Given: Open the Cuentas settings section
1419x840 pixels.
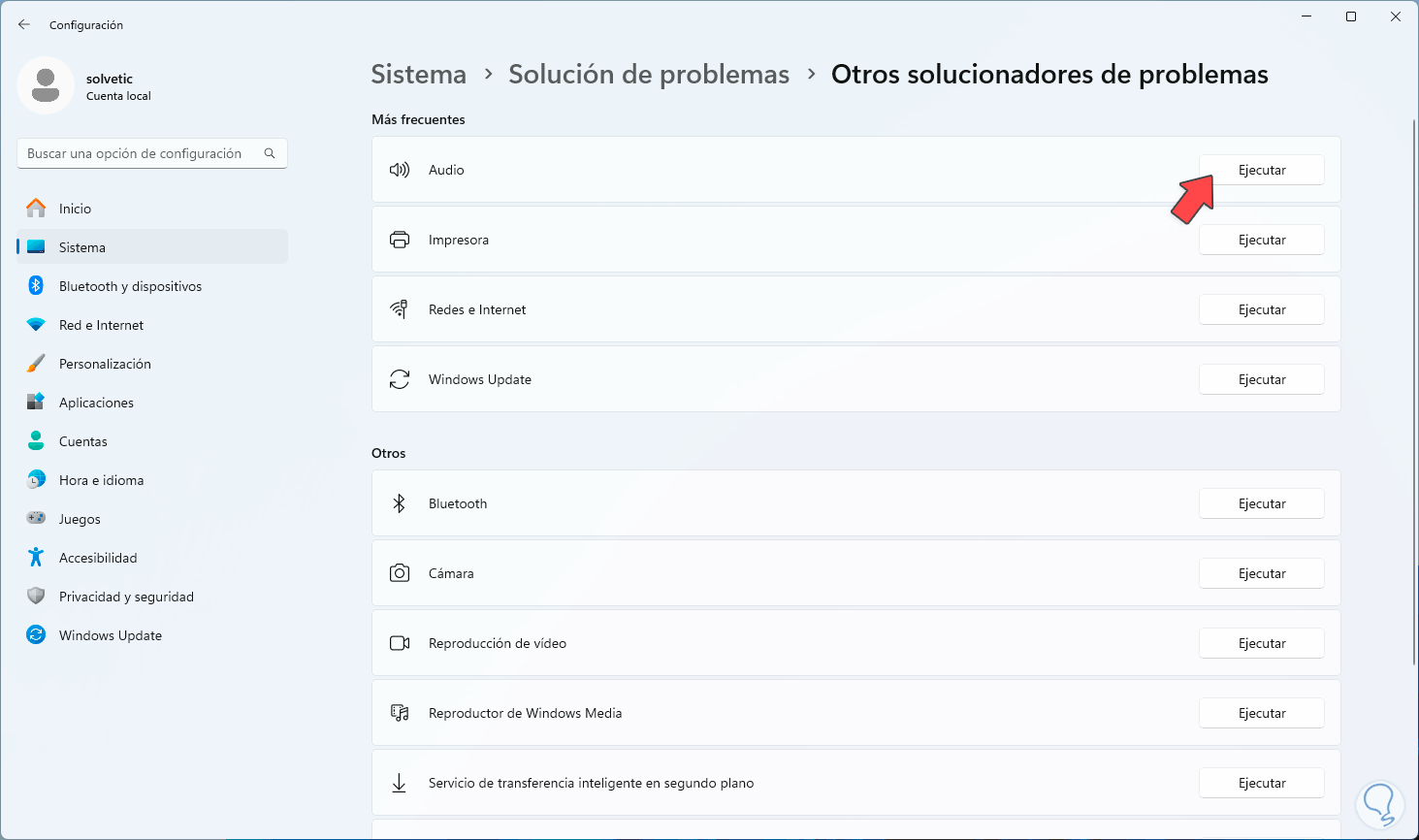Looking at the screenshot, I should click(83, 441).
